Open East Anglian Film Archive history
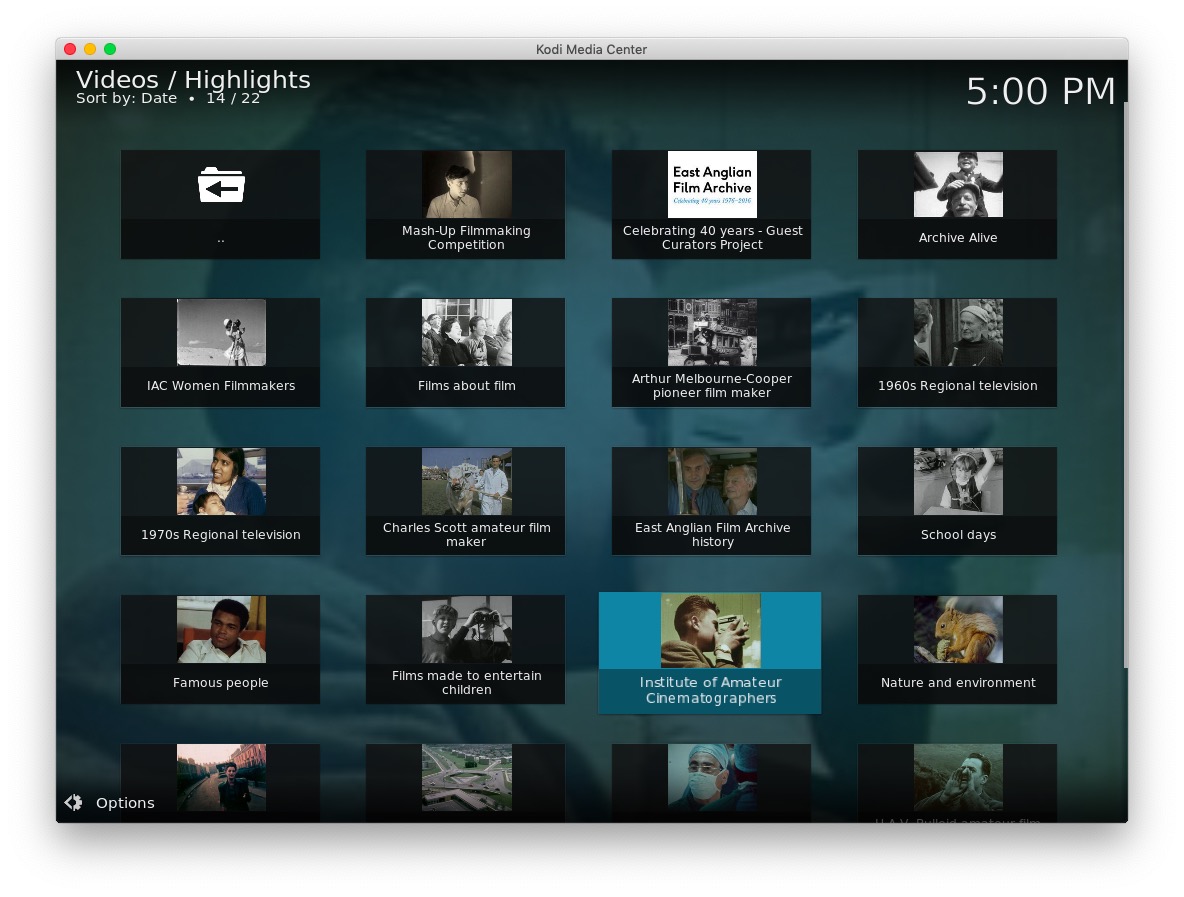Screen dimensions: 1184x897 [x=712, y=500]
